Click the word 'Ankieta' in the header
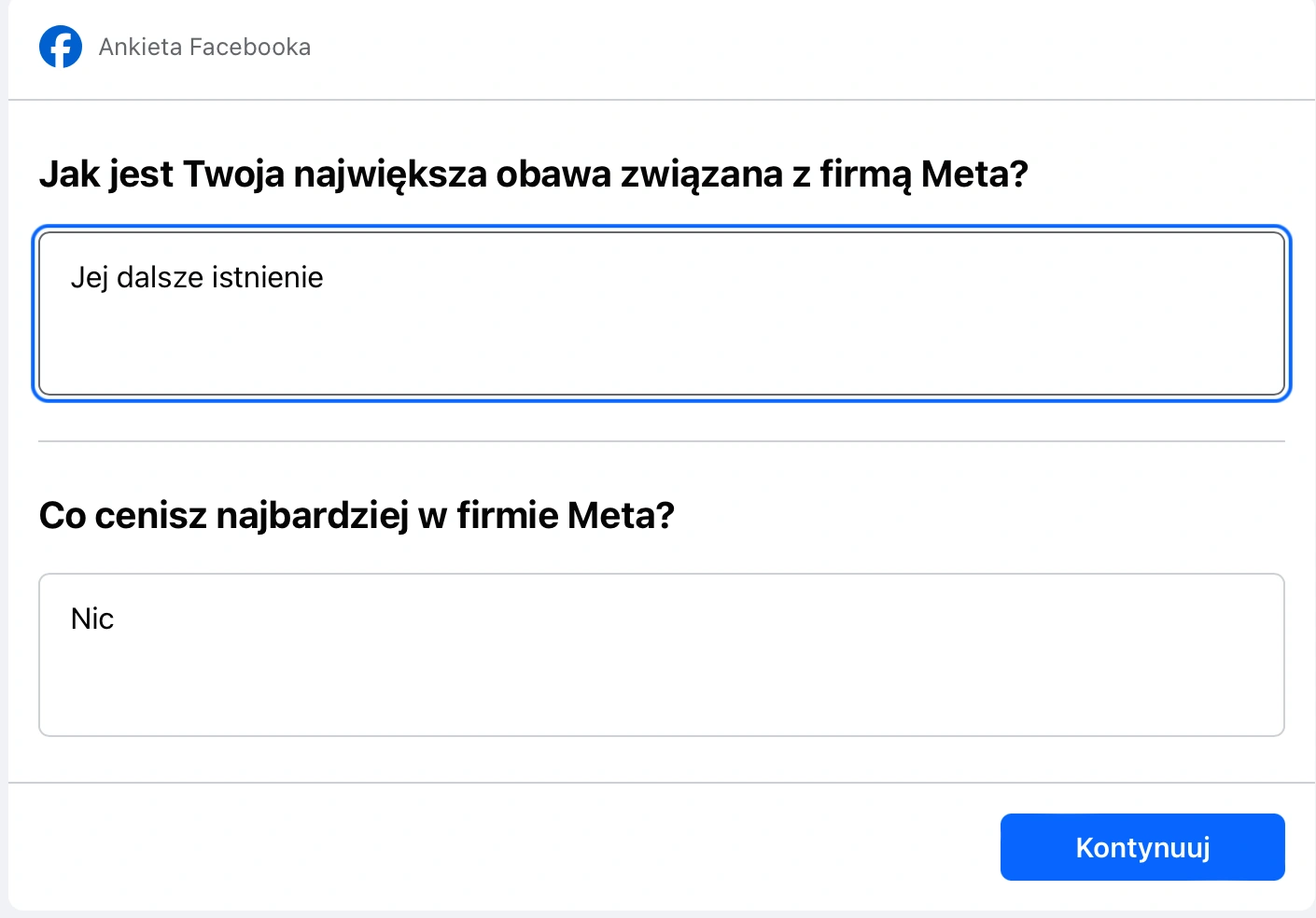Image resolution: width=1316 pixels, height=918 pixels. pyautogui.click(x=141, y=47)
